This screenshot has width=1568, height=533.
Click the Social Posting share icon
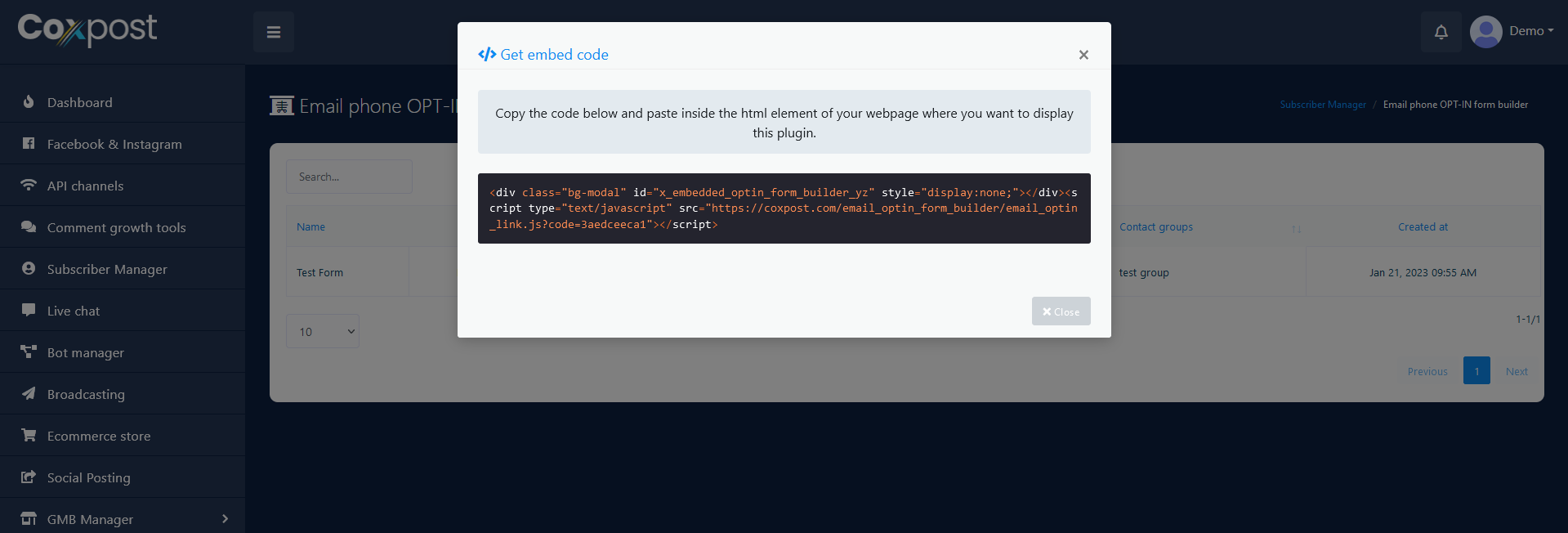click(29, 477)
